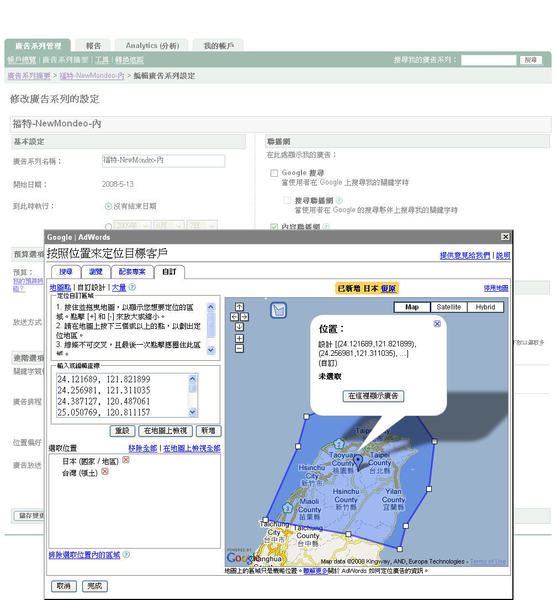The width and height of the screenshot is (556, 600).
Task: Switch to the 配套專案 tab
Action: (132, 272)
